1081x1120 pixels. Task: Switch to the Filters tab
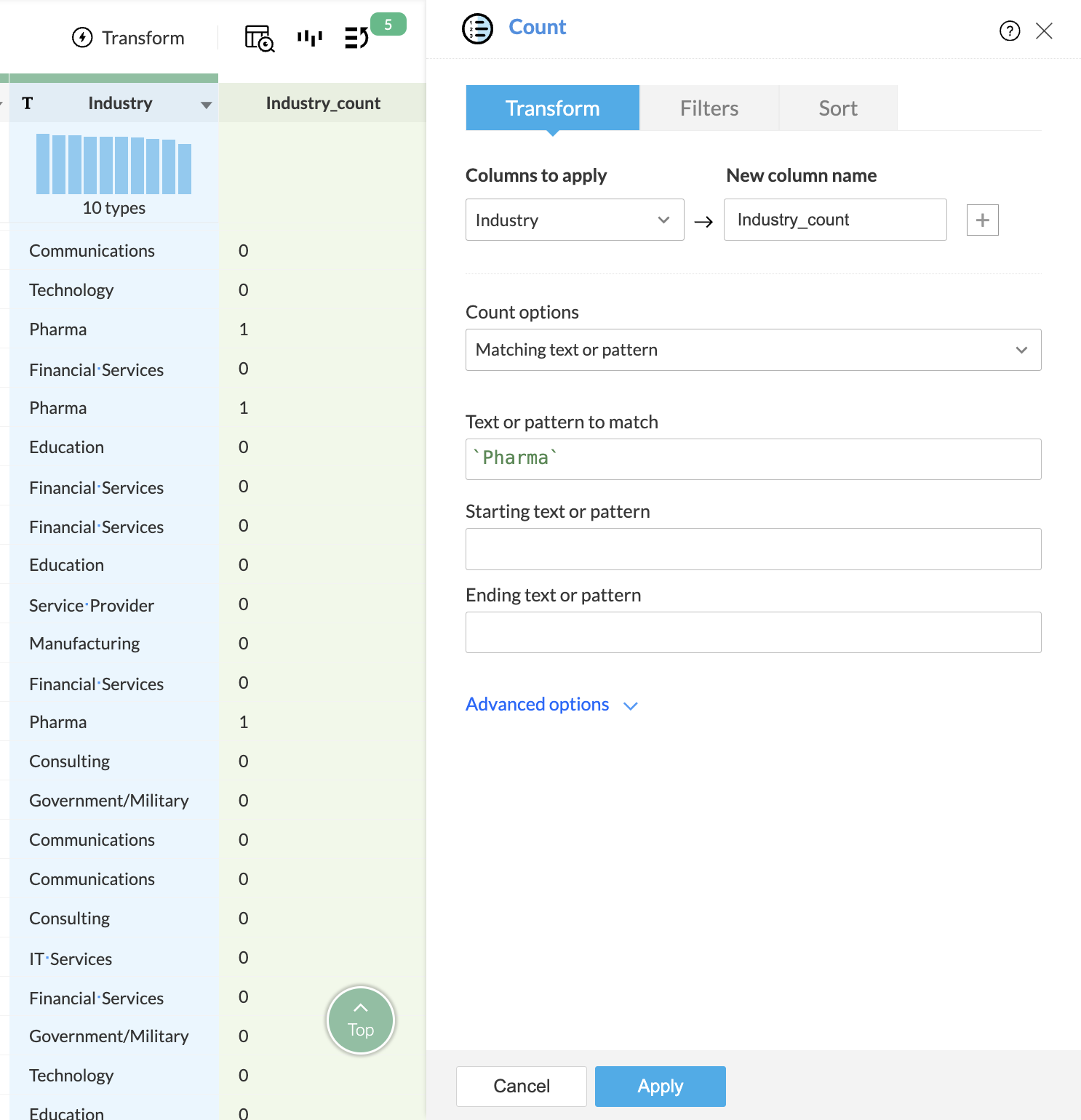709,108
